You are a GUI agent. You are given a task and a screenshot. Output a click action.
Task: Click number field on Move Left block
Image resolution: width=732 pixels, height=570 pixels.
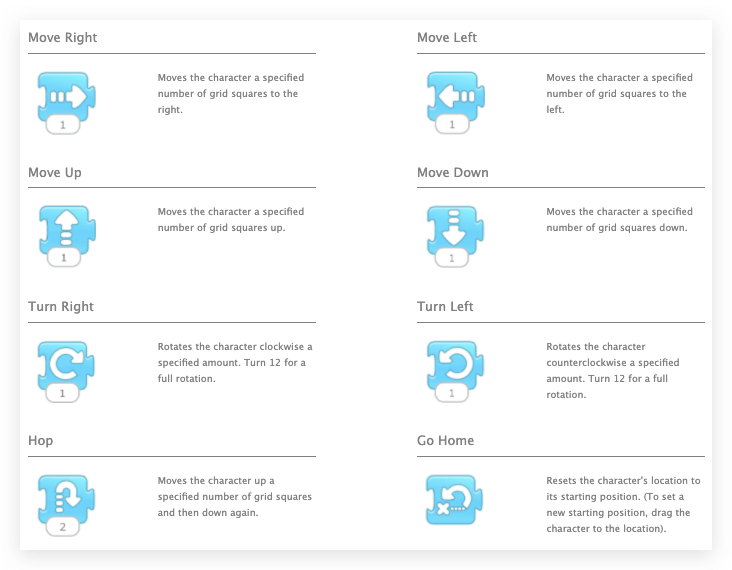click(452, 125)
